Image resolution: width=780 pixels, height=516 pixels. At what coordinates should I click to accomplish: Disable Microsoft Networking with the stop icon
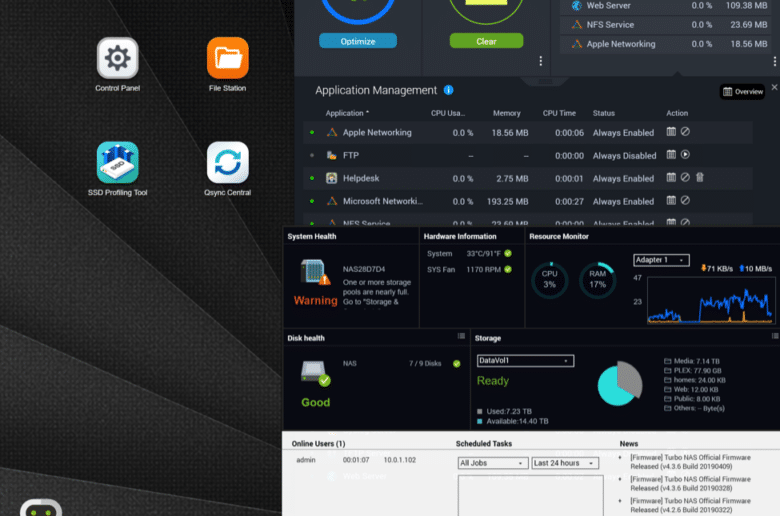coord(685,201)
